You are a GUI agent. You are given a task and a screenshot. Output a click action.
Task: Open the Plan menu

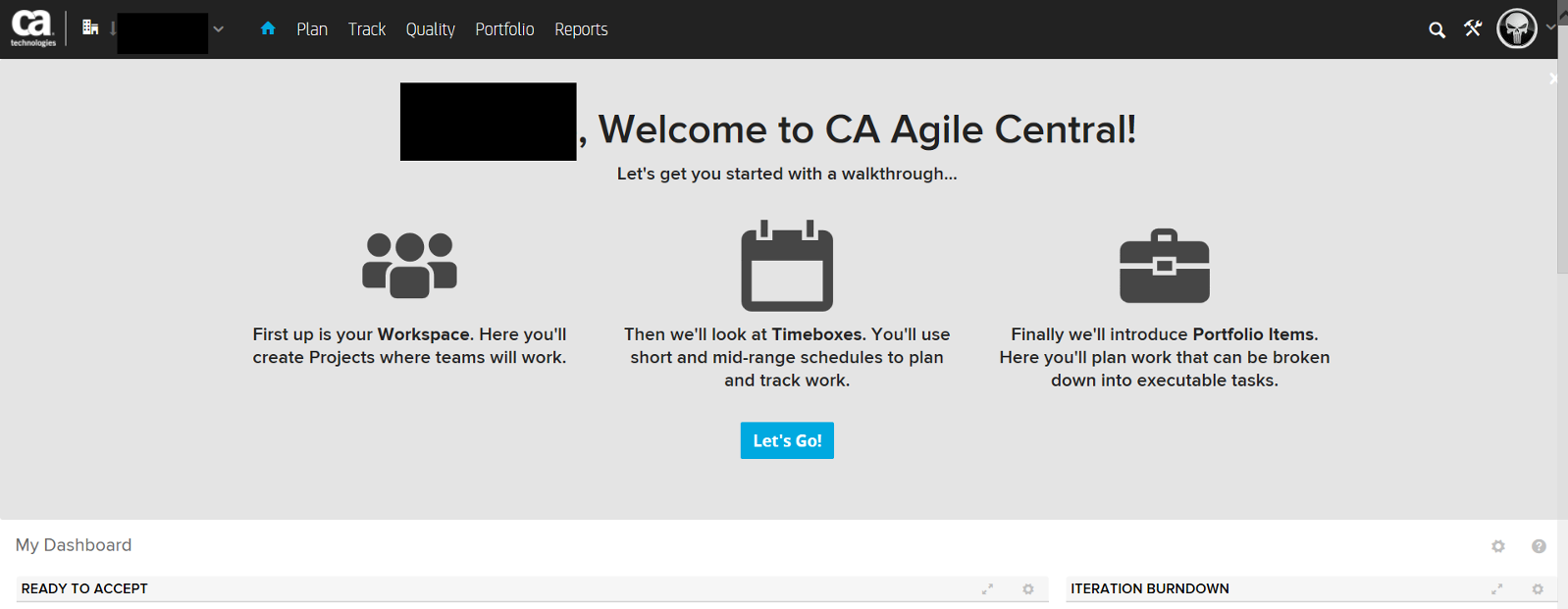pos(312,29)
